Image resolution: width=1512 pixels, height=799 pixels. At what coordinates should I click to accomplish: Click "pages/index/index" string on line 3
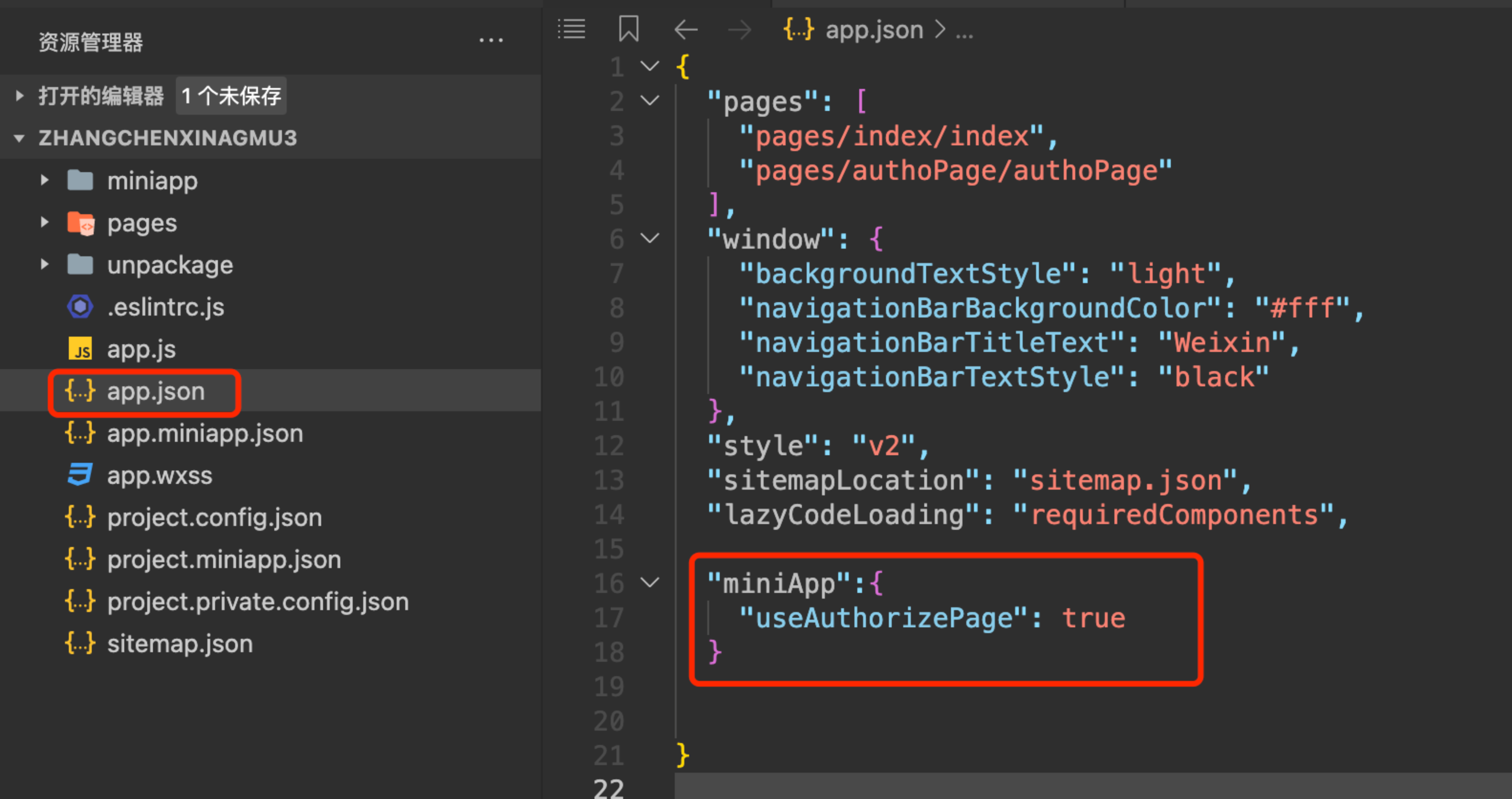pyautogui.click(x=892, y=136)
